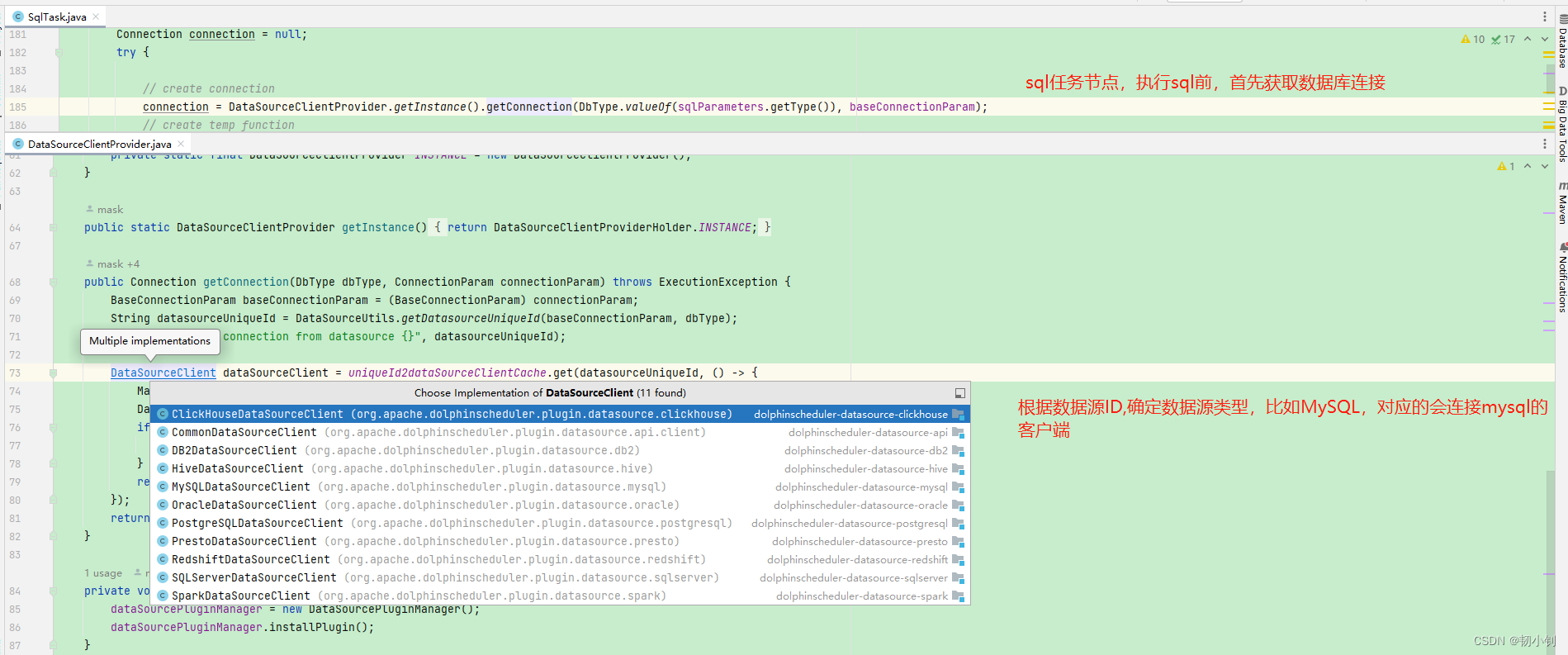Go to next highlighted error in SqlTask.java
This screenshot has height=655, width=1568.
[1545, 39]
